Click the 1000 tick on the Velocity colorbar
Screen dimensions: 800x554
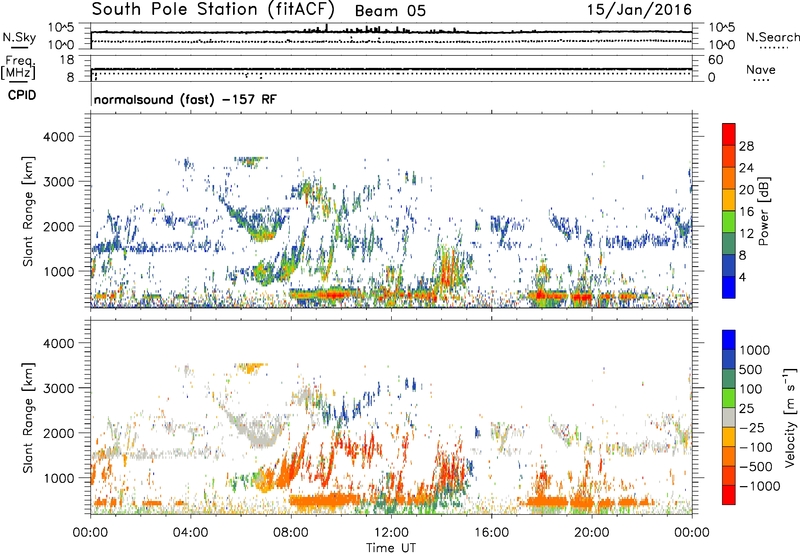pyautogui.click(x=754, y=350)
